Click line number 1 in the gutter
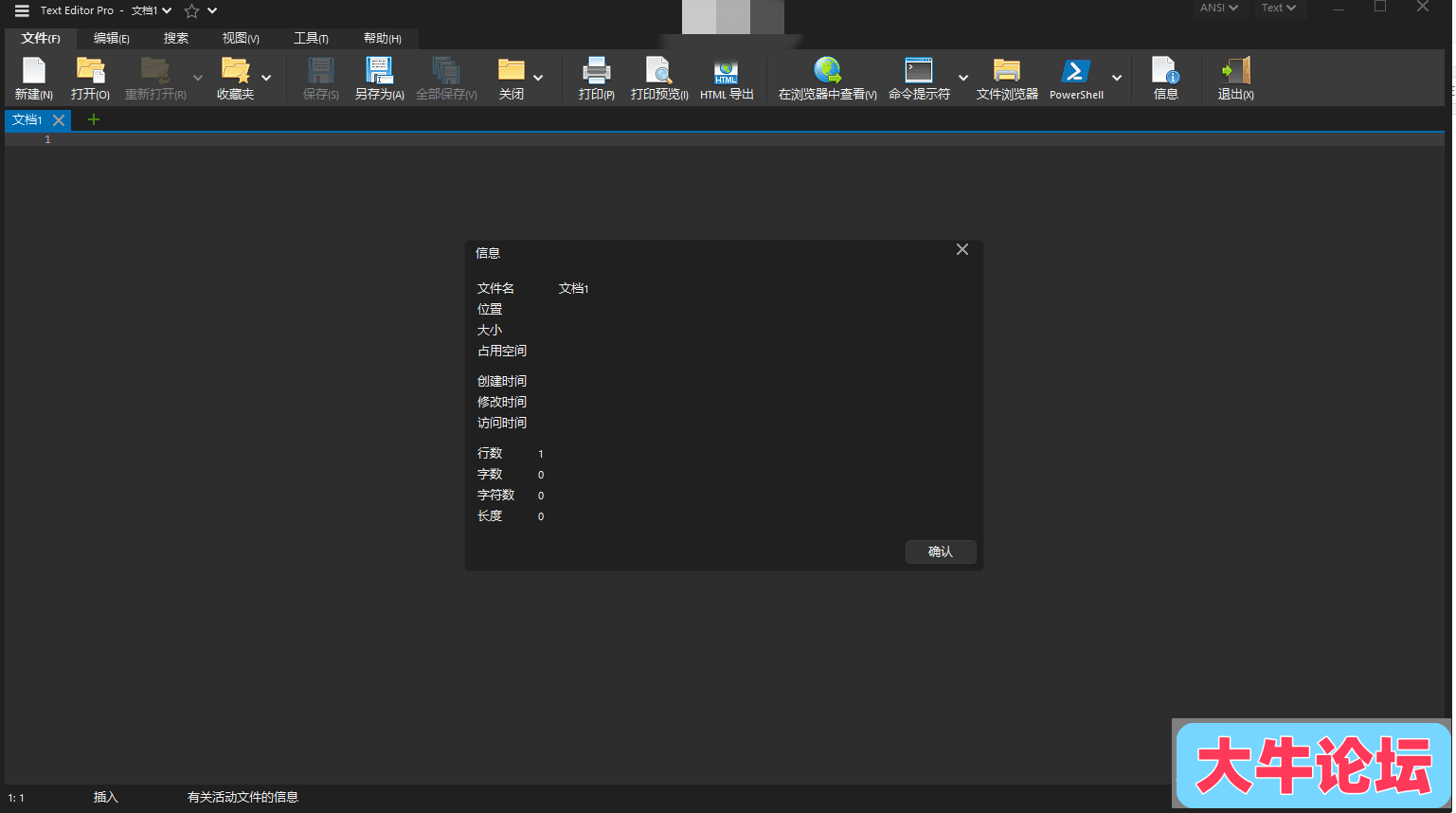 (47, 139)
